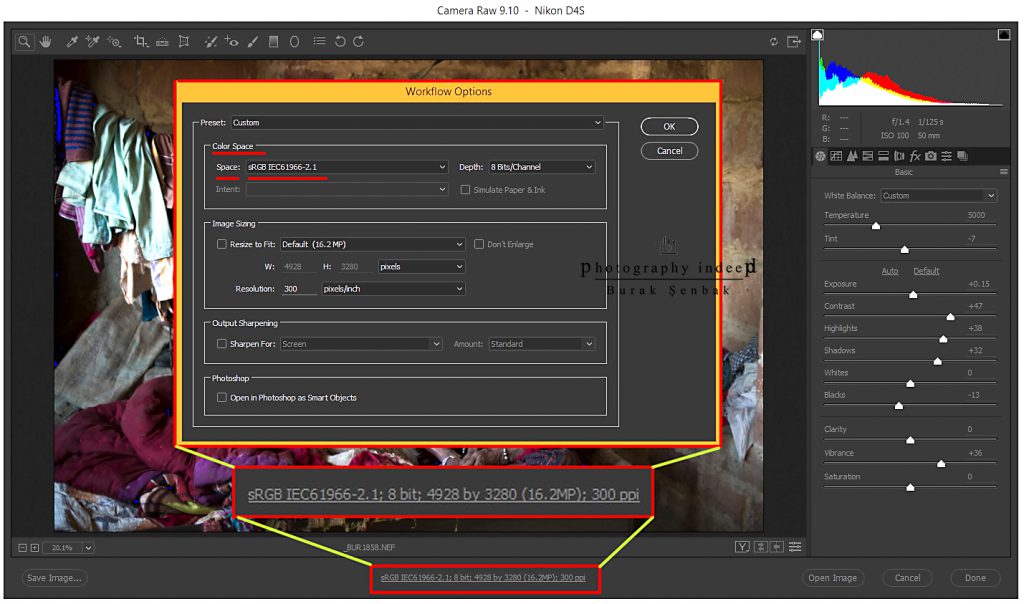1024x604 pixels.
Task: Toggle highlight clipping warning in histogram
Action: (1003, 35)
